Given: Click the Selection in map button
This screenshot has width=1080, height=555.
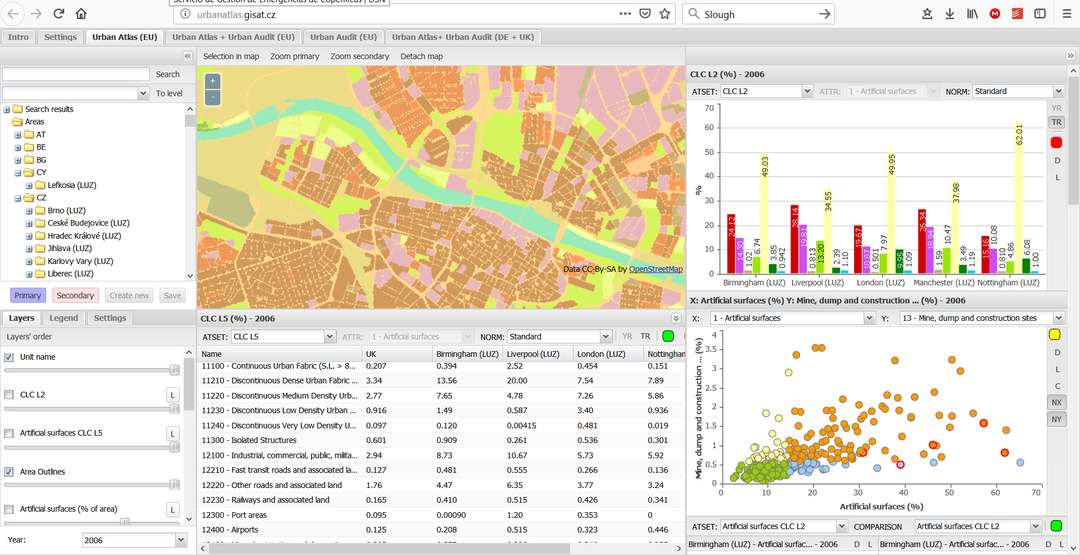Looking at the screenshot, I should point(231,56).
